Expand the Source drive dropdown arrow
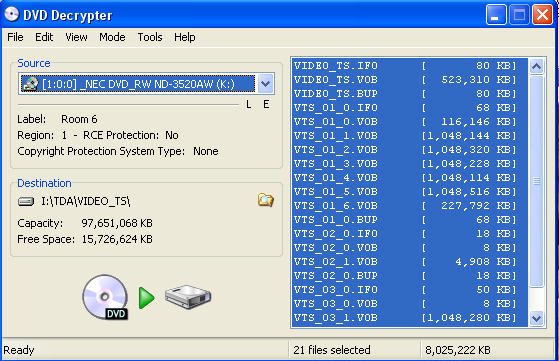 pyautogui.click(x=265, y=84)
